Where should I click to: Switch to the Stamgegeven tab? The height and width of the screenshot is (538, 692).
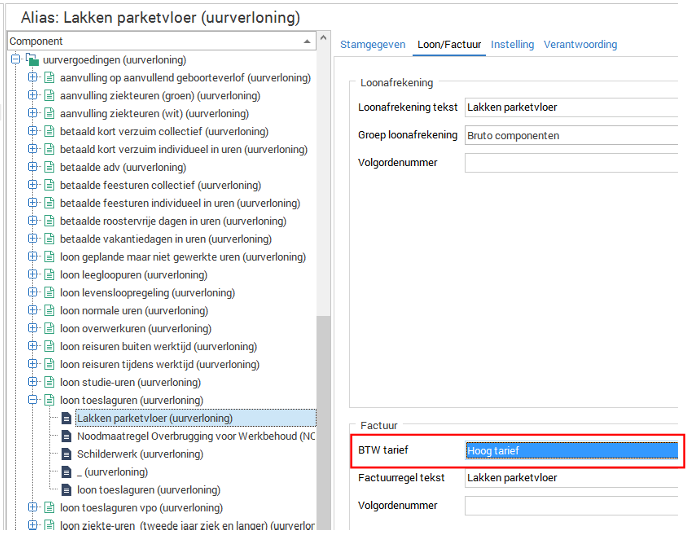[372, 45]
